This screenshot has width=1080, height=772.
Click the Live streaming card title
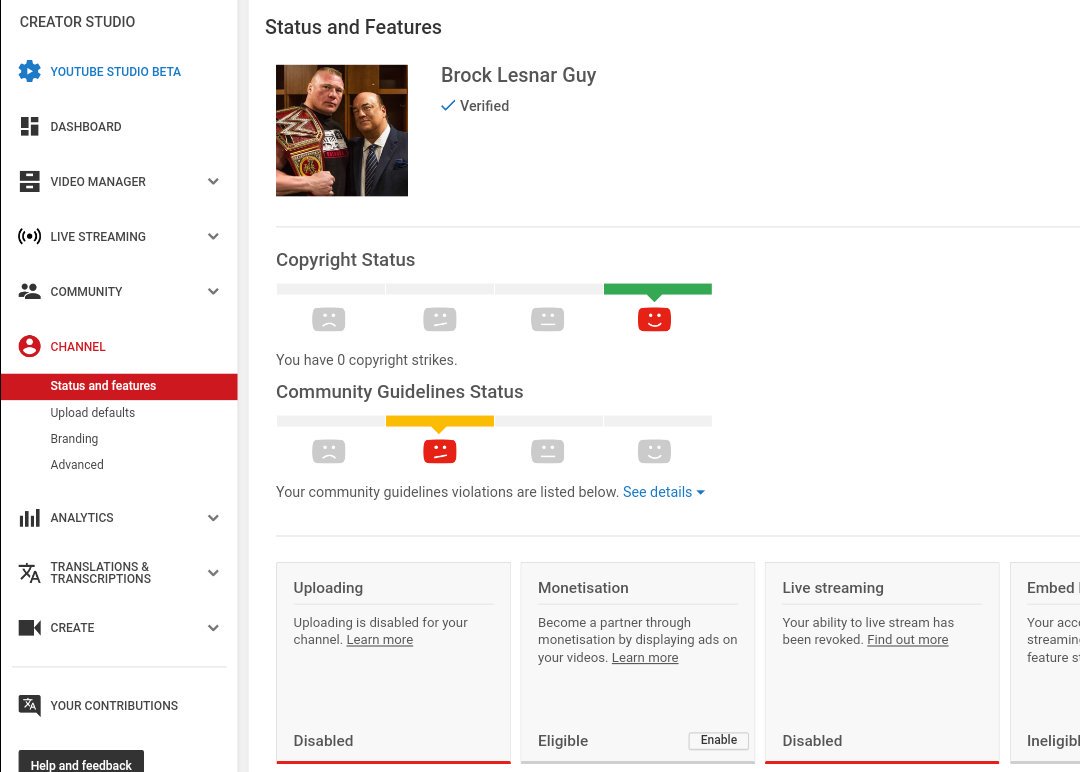[833, 588]
